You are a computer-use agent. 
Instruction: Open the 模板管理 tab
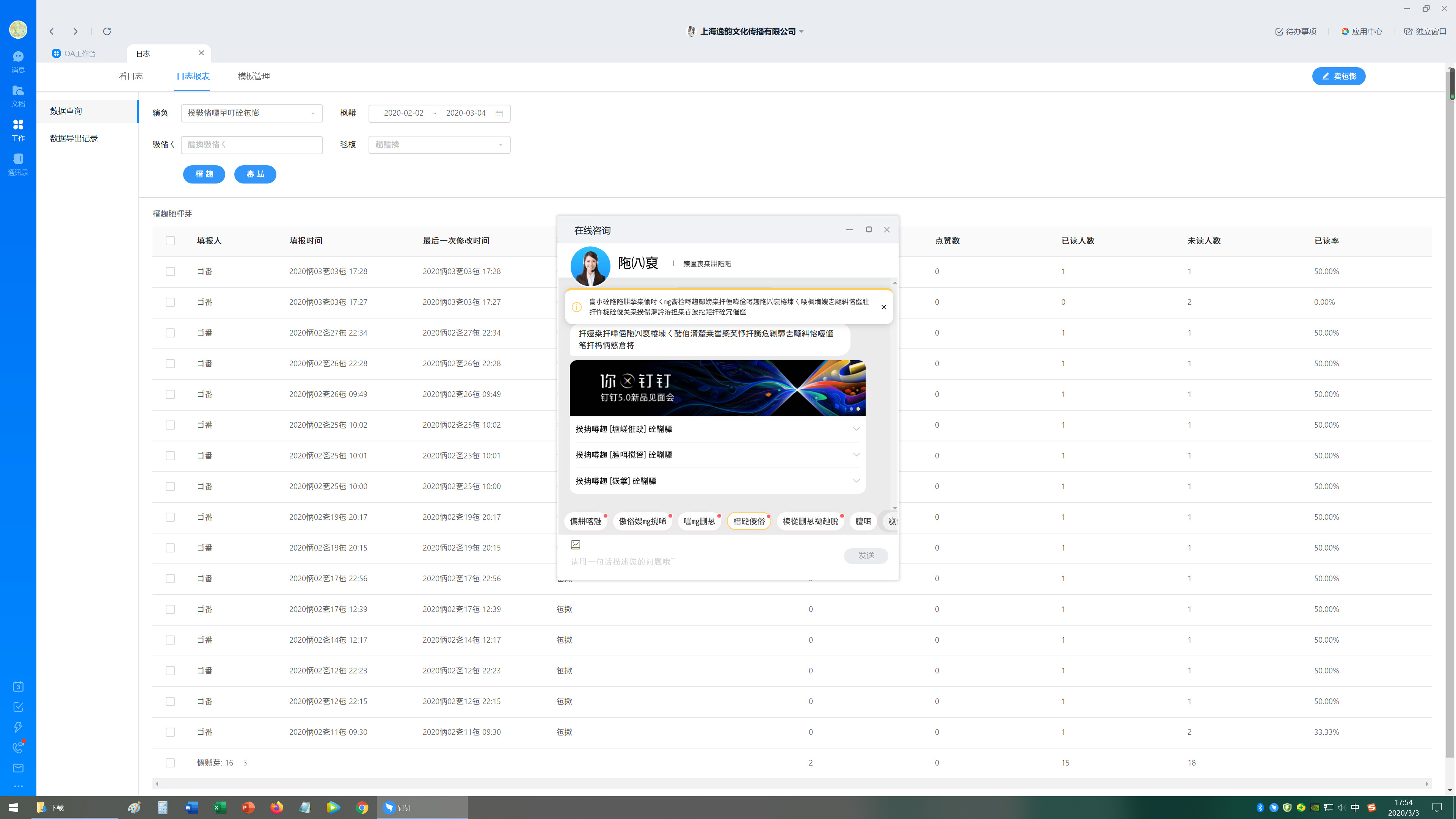[x=254, y=76]
